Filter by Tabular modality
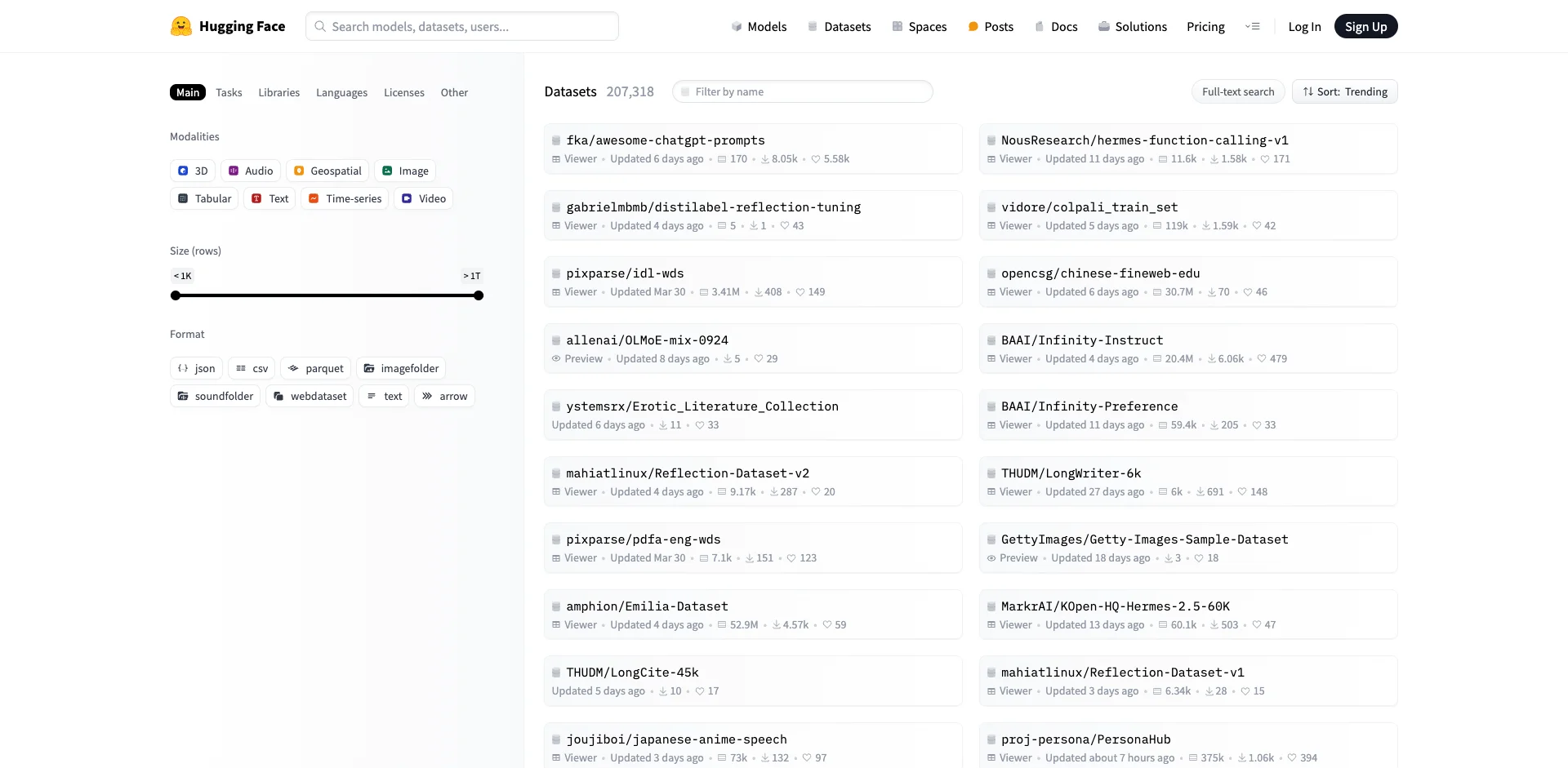This screenshot has height=768, width=1568. coord(204,198)
